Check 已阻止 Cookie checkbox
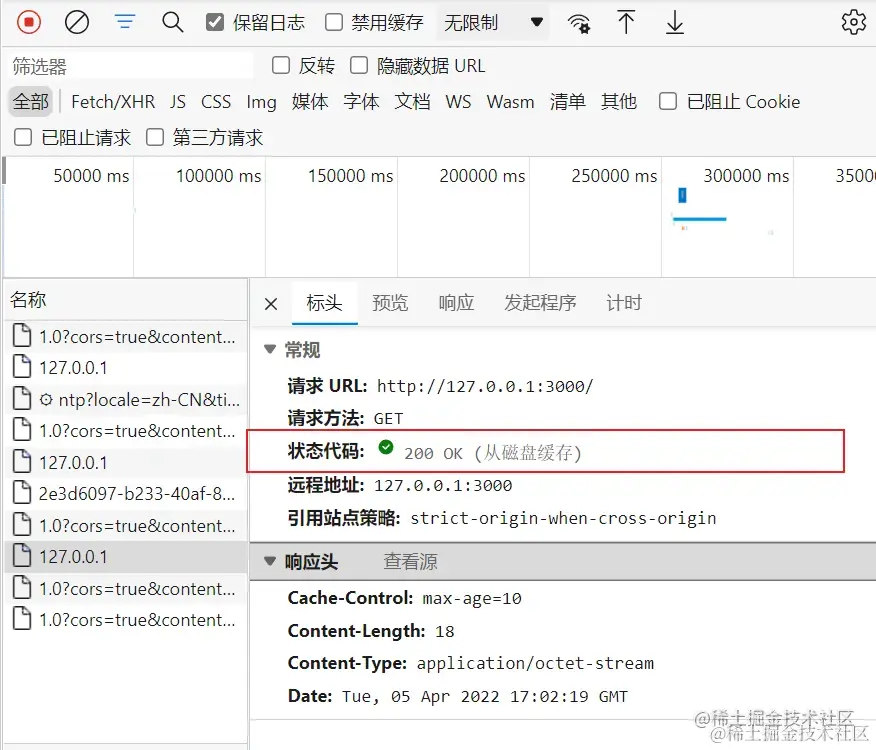The image size is (876, 750). coord(668,101)
